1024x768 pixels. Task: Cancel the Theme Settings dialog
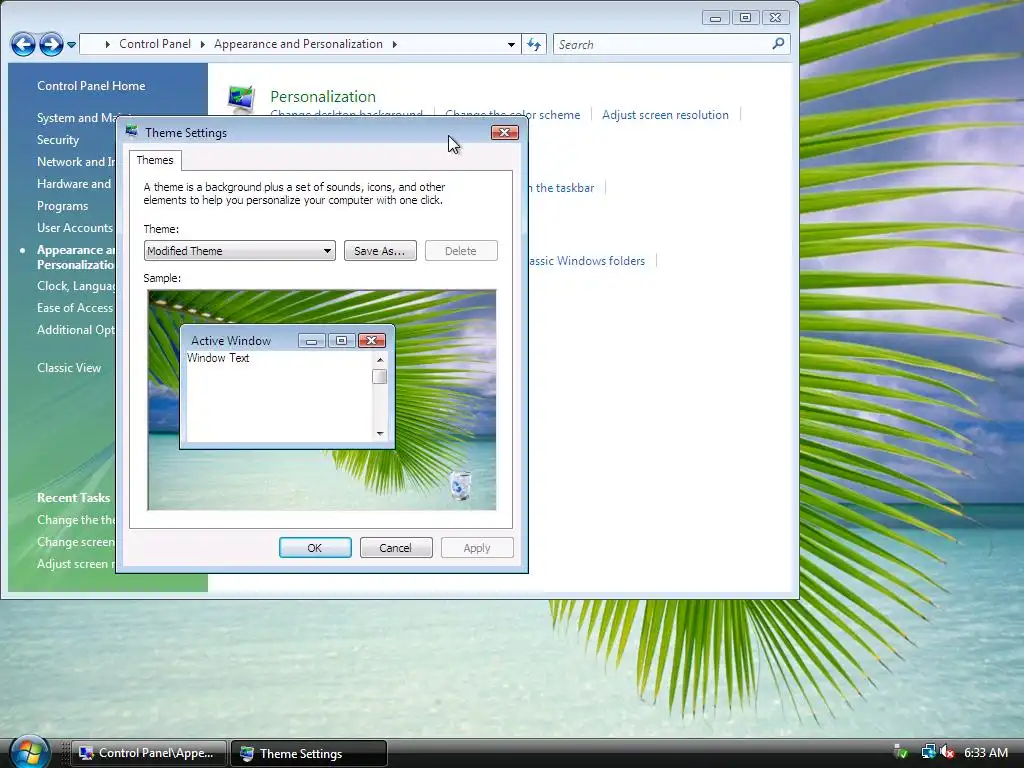click(x=396, y=548)
